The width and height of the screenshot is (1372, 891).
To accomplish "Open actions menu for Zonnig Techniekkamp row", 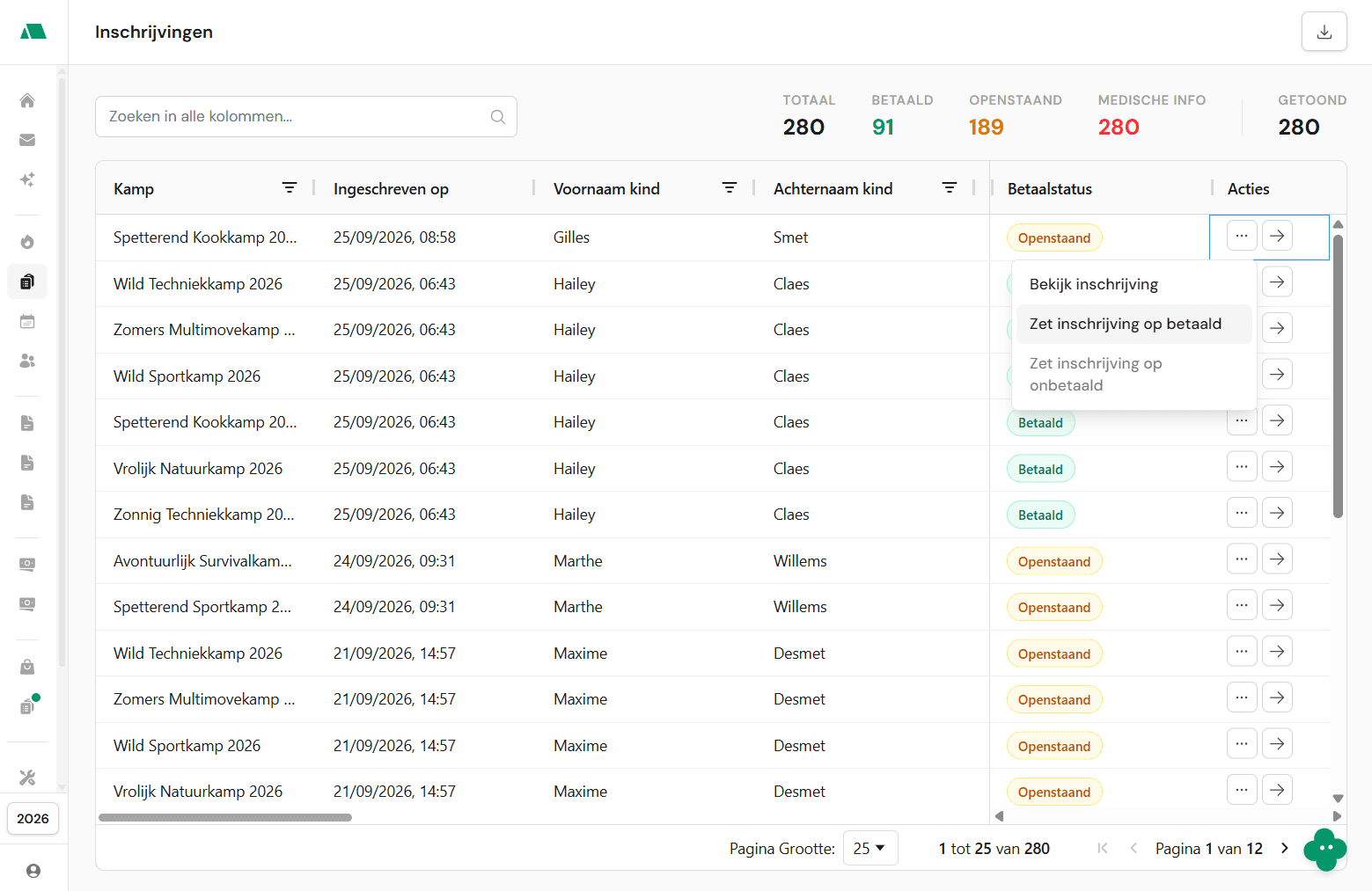I will (1242, 513).
